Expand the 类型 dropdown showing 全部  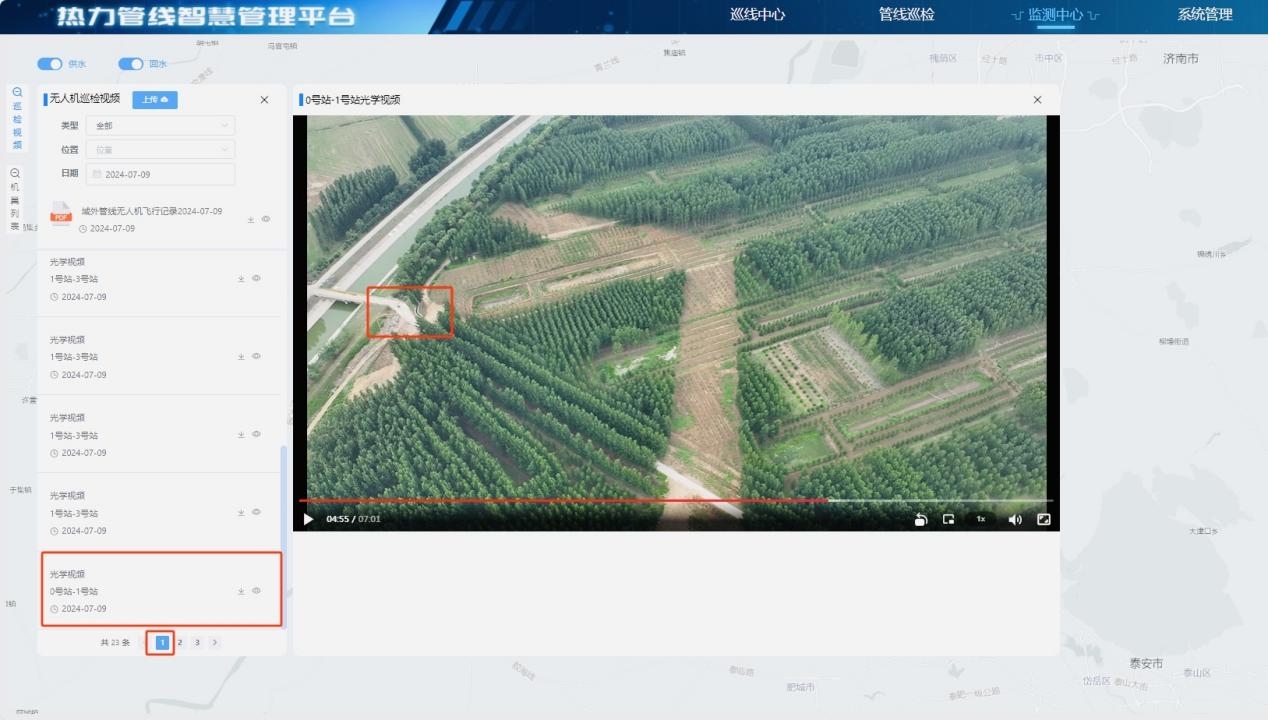pos(160,126)
